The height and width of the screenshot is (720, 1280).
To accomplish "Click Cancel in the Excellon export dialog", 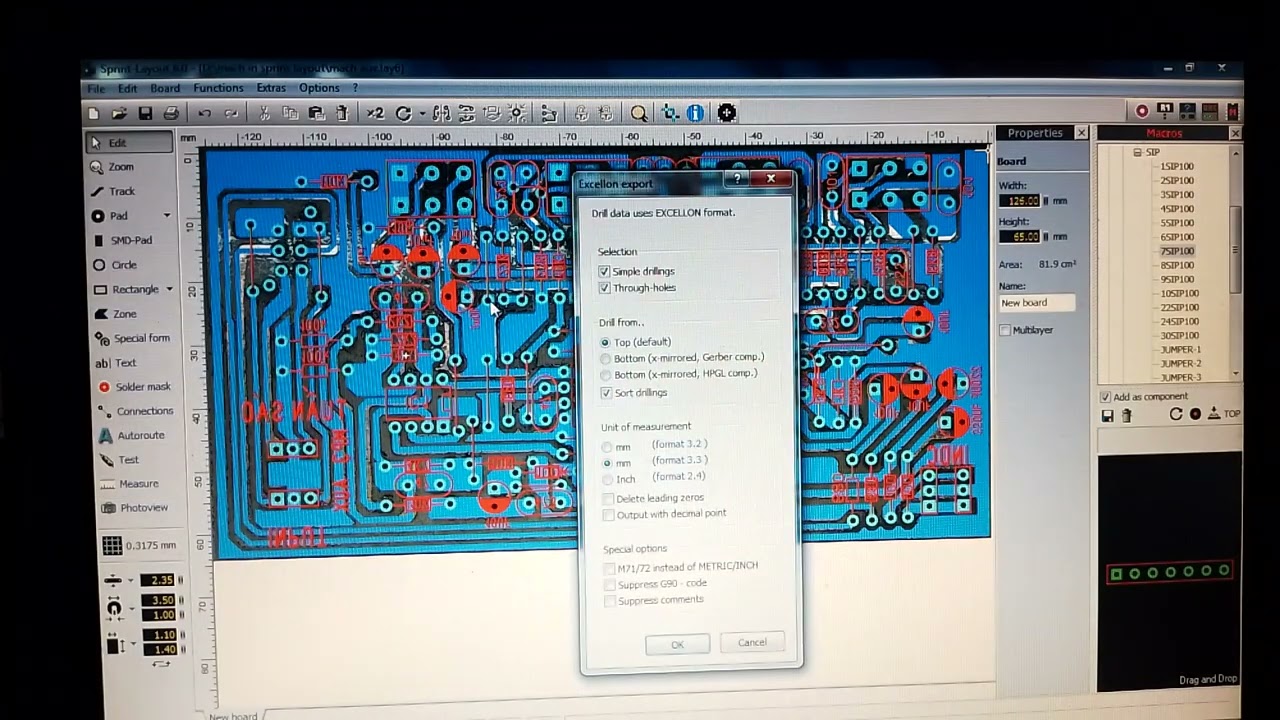I will (752, 643).
